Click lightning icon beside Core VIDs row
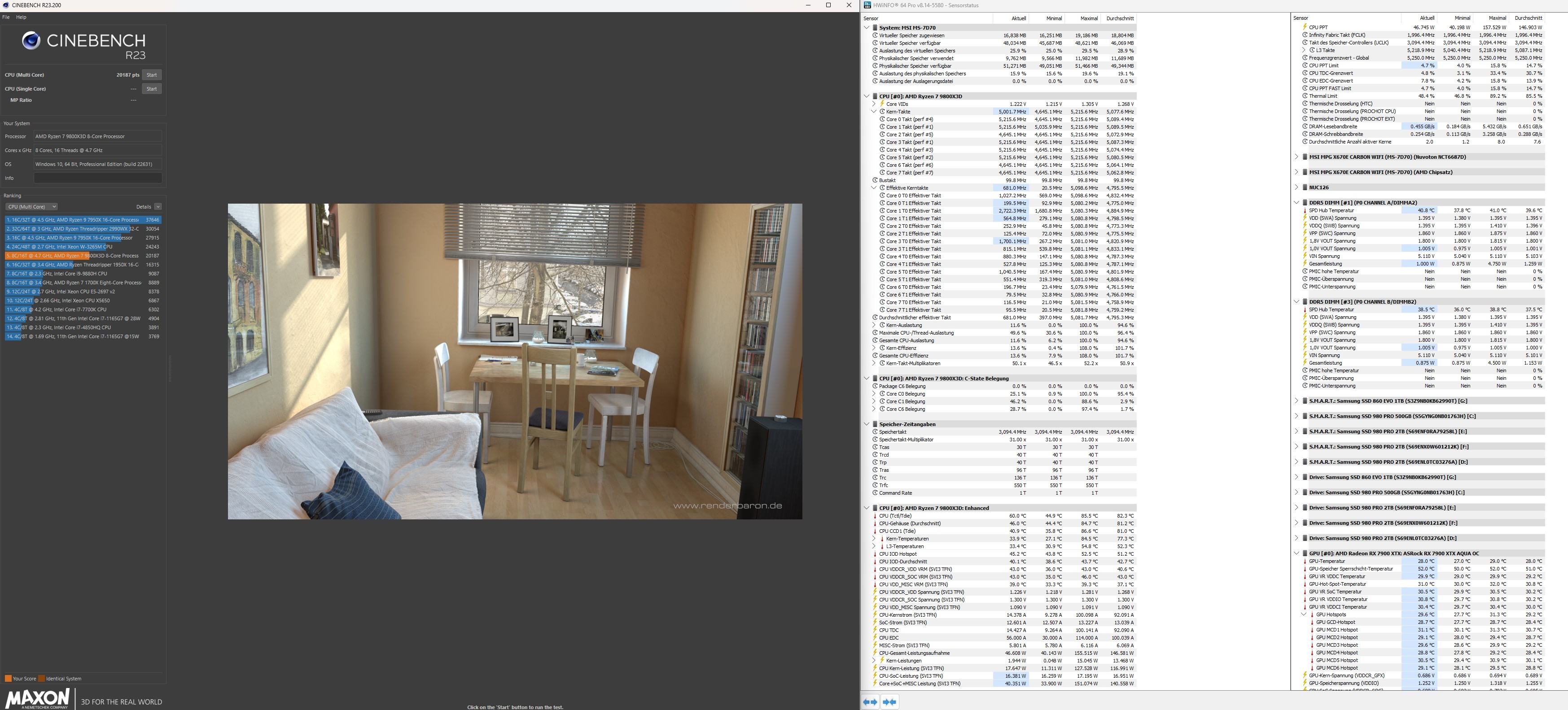This screenshot has width=1568, height=710. (882, 104)
